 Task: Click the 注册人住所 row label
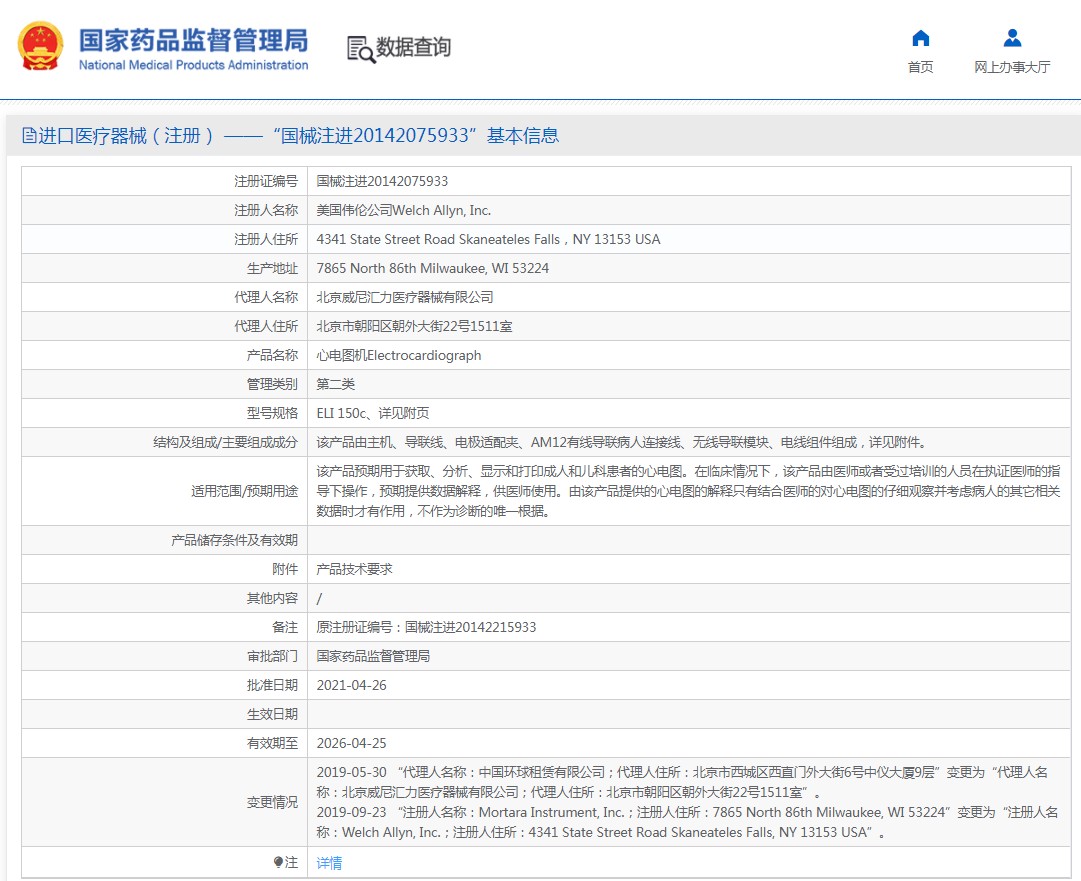265,239
